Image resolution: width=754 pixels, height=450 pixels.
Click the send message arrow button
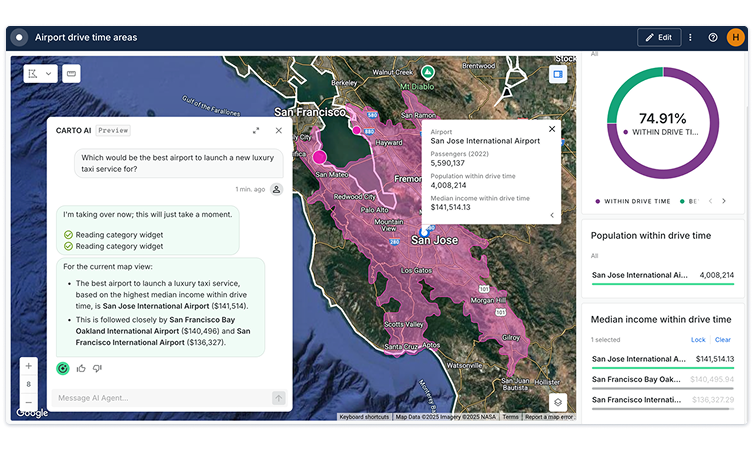coord(278,398)
